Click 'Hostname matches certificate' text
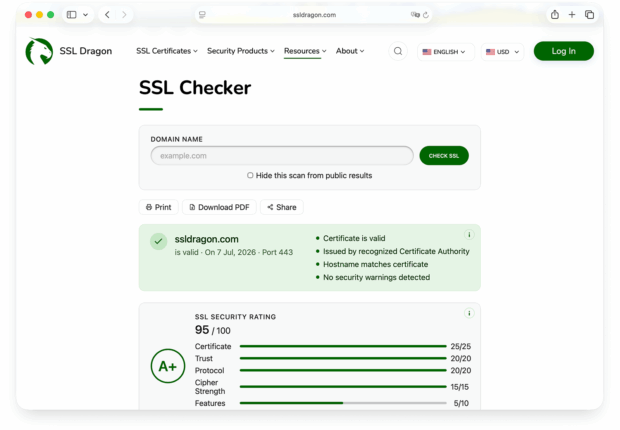Viewport: 620px width, 430px height. point(375,264)
